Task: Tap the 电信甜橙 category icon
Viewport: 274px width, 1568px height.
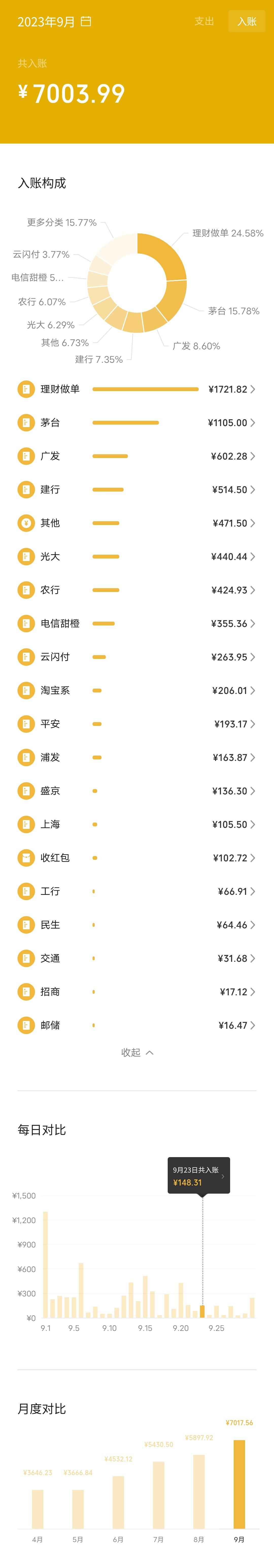Action: pos(26,623)
